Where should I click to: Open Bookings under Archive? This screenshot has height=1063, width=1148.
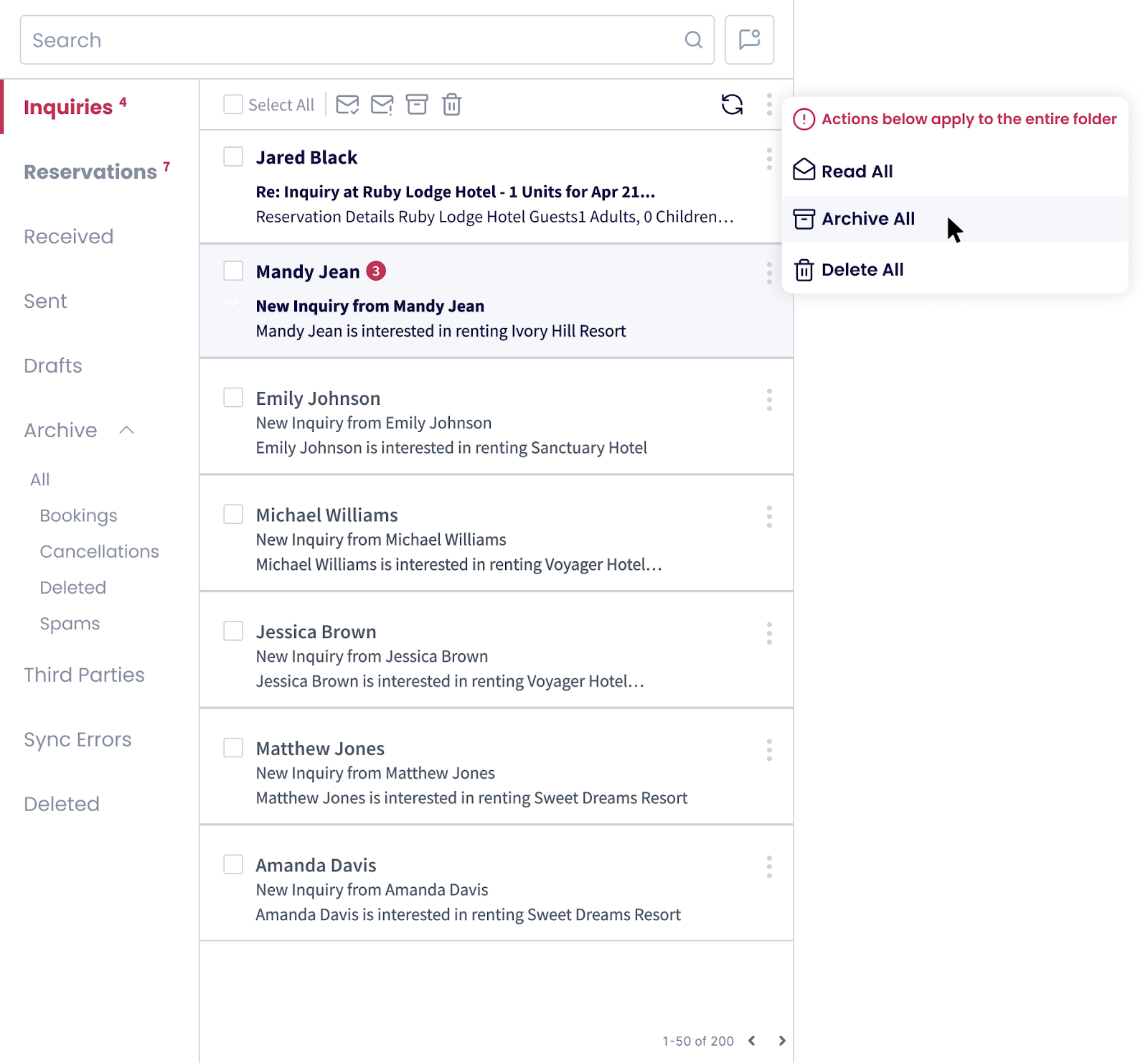click(78, 515)
